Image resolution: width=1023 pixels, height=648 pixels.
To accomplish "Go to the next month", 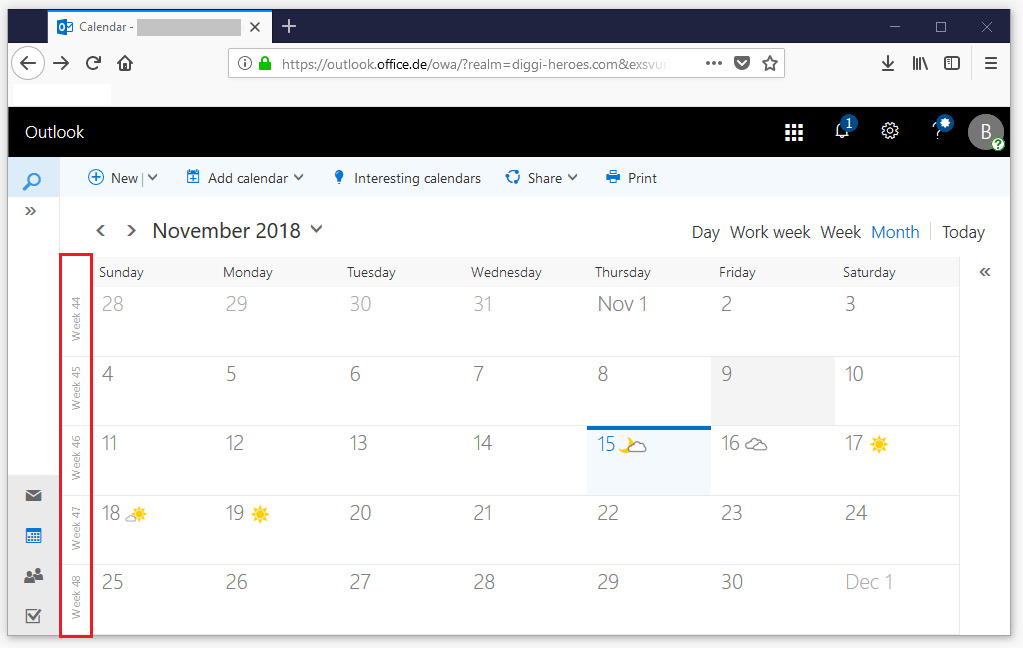I will pos(131,231).
